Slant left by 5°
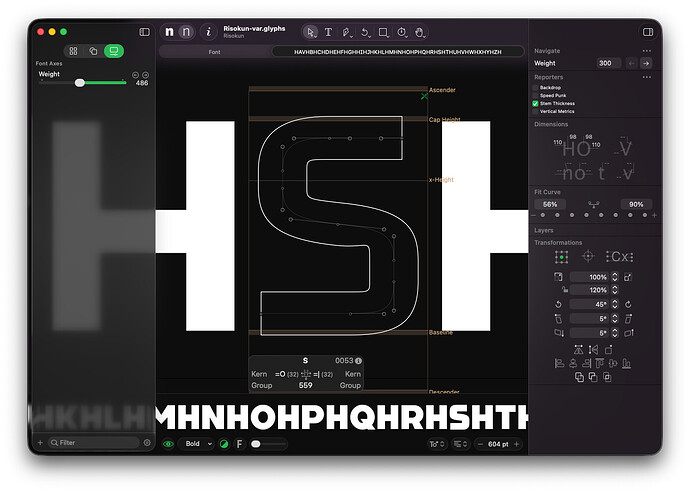690x492 pixels. coord(558,319)
